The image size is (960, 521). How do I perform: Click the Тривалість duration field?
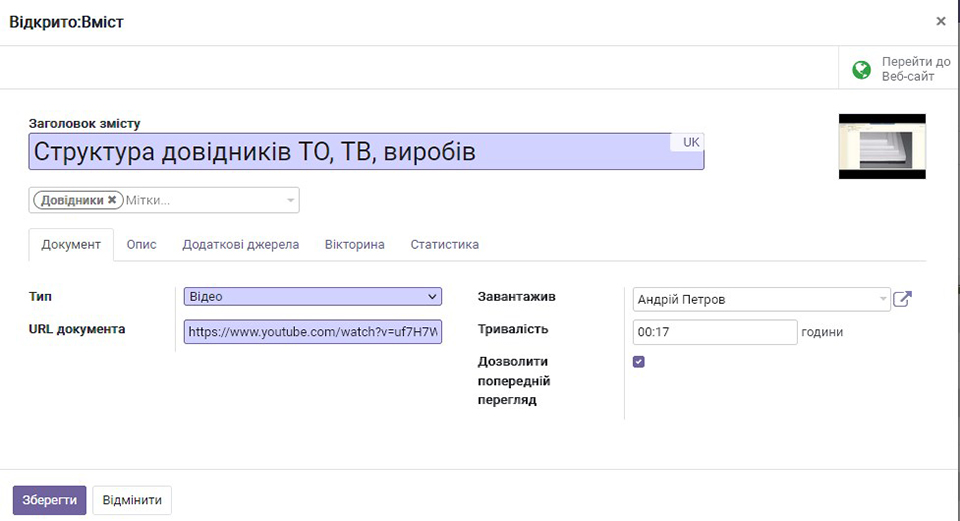[x=714, y=332]
